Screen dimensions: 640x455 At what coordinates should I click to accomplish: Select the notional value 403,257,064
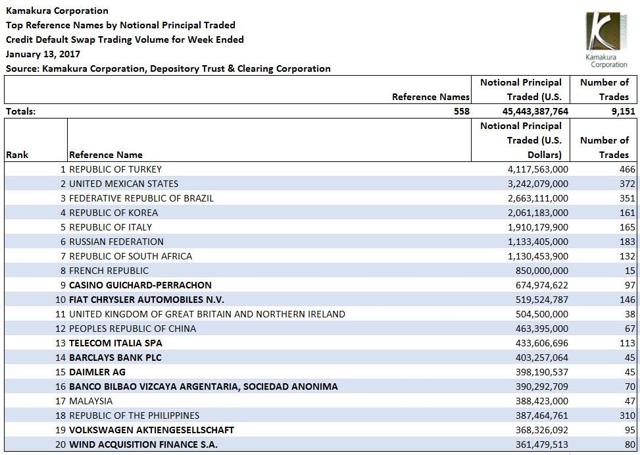pos(542,357)
